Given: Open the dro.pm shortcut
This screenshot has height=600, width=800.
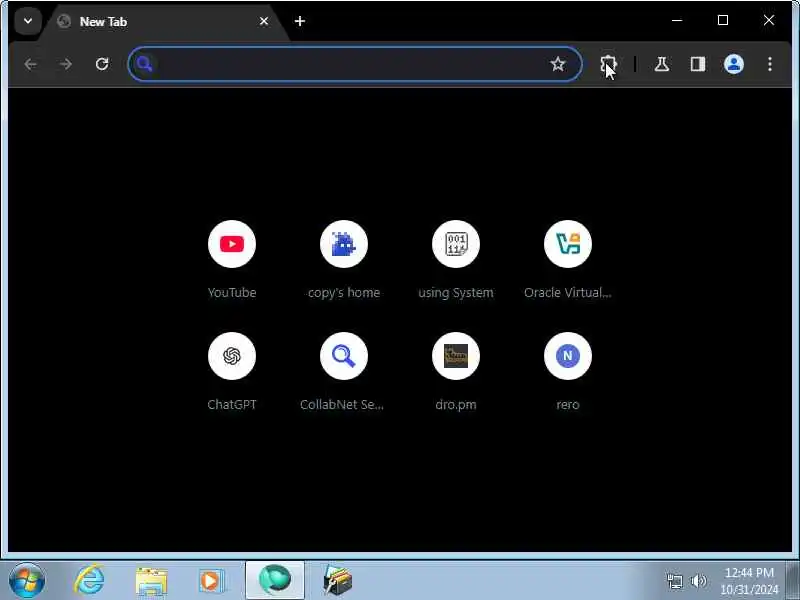Looking at the screenshot, I should coord(456,371).
